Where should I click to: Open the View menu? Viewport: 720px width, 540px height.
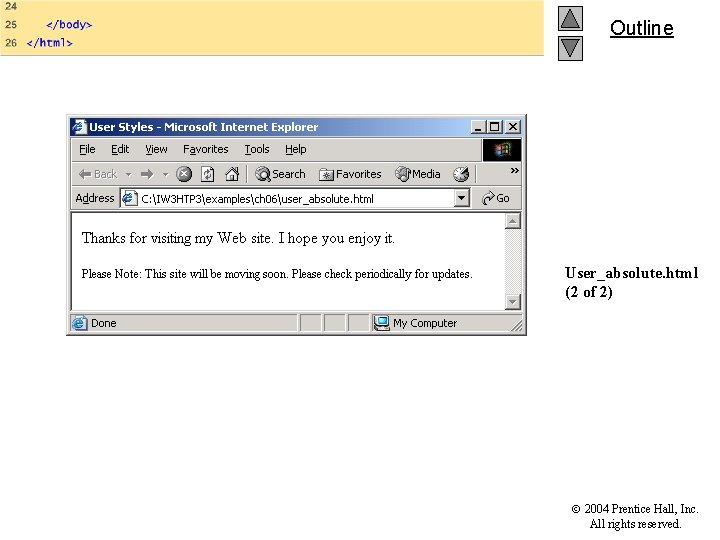tap(156, 149)
